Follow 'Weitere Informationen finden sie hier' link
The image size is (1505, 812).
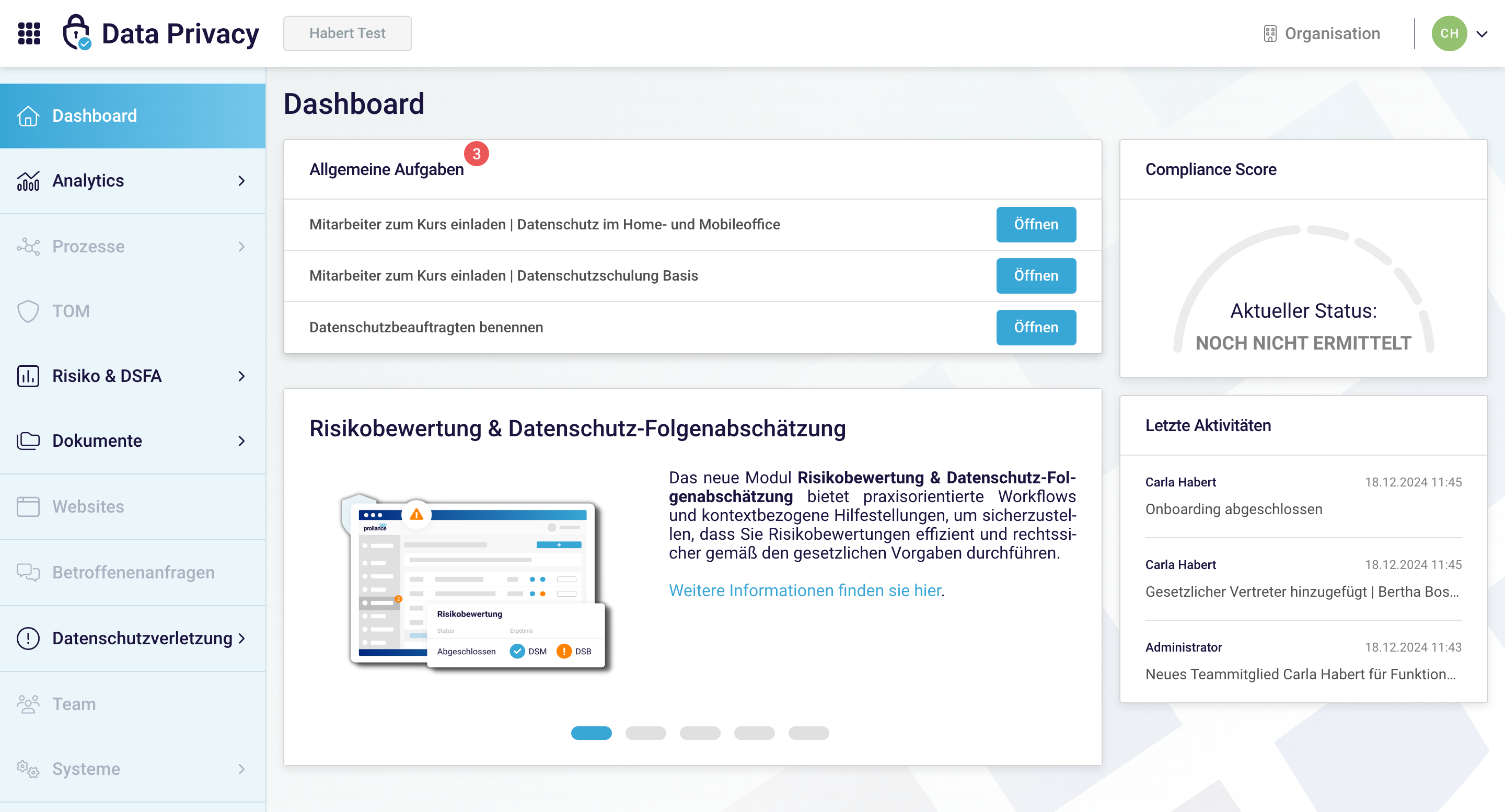(x=805, y=590)
